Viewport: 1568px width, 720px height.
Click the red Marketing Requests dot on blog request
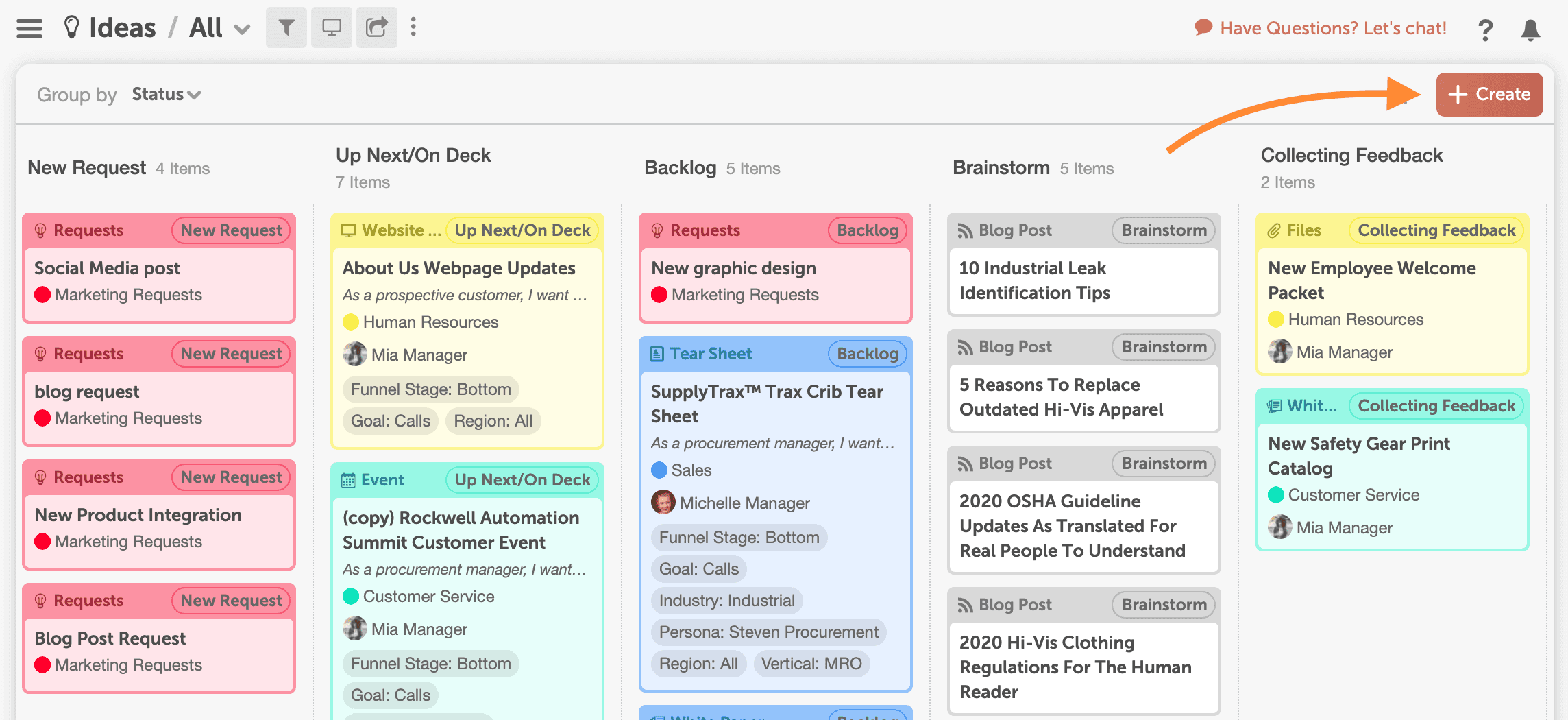(x=42, y=418)
